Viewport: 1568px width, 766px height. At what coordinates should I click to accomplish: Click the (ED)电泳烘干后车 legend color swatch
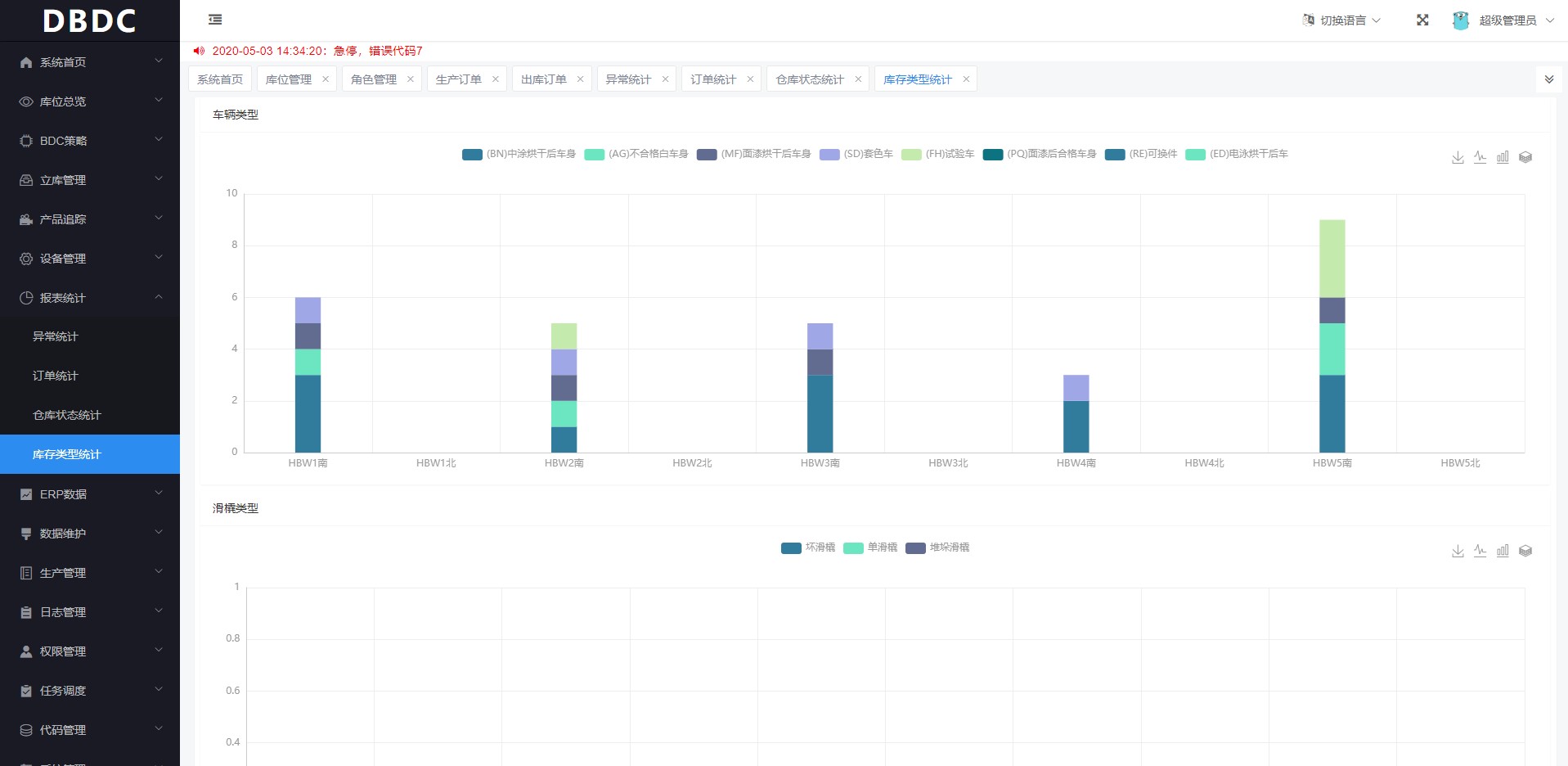(x=1195, y=155)
